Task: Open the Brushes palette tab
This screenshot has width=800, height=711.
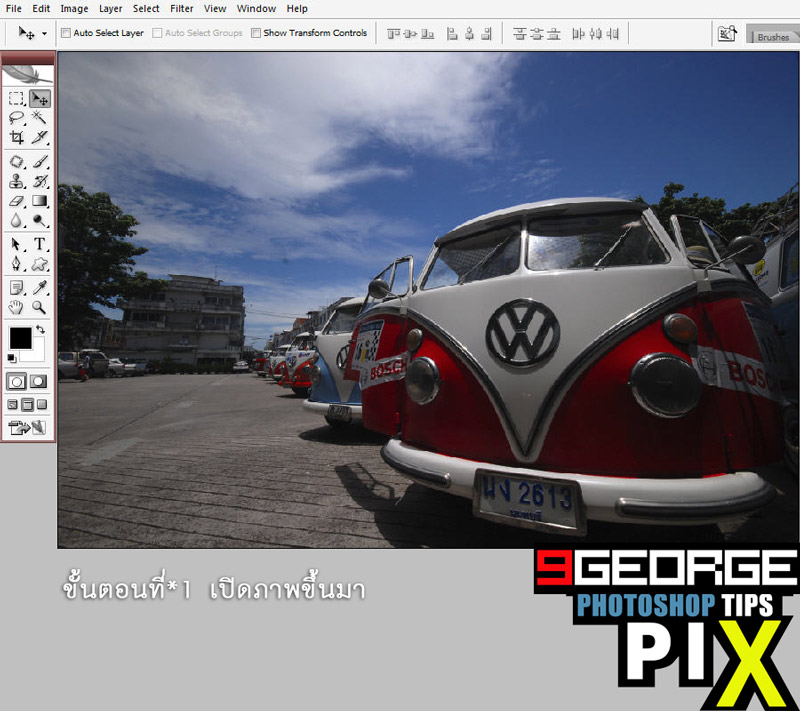Action: point(773,37)
